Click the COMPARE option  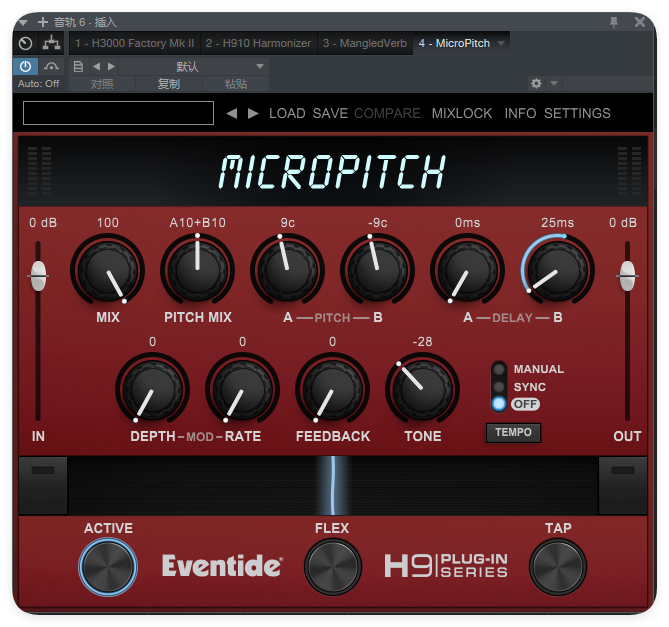click(387, 113)
